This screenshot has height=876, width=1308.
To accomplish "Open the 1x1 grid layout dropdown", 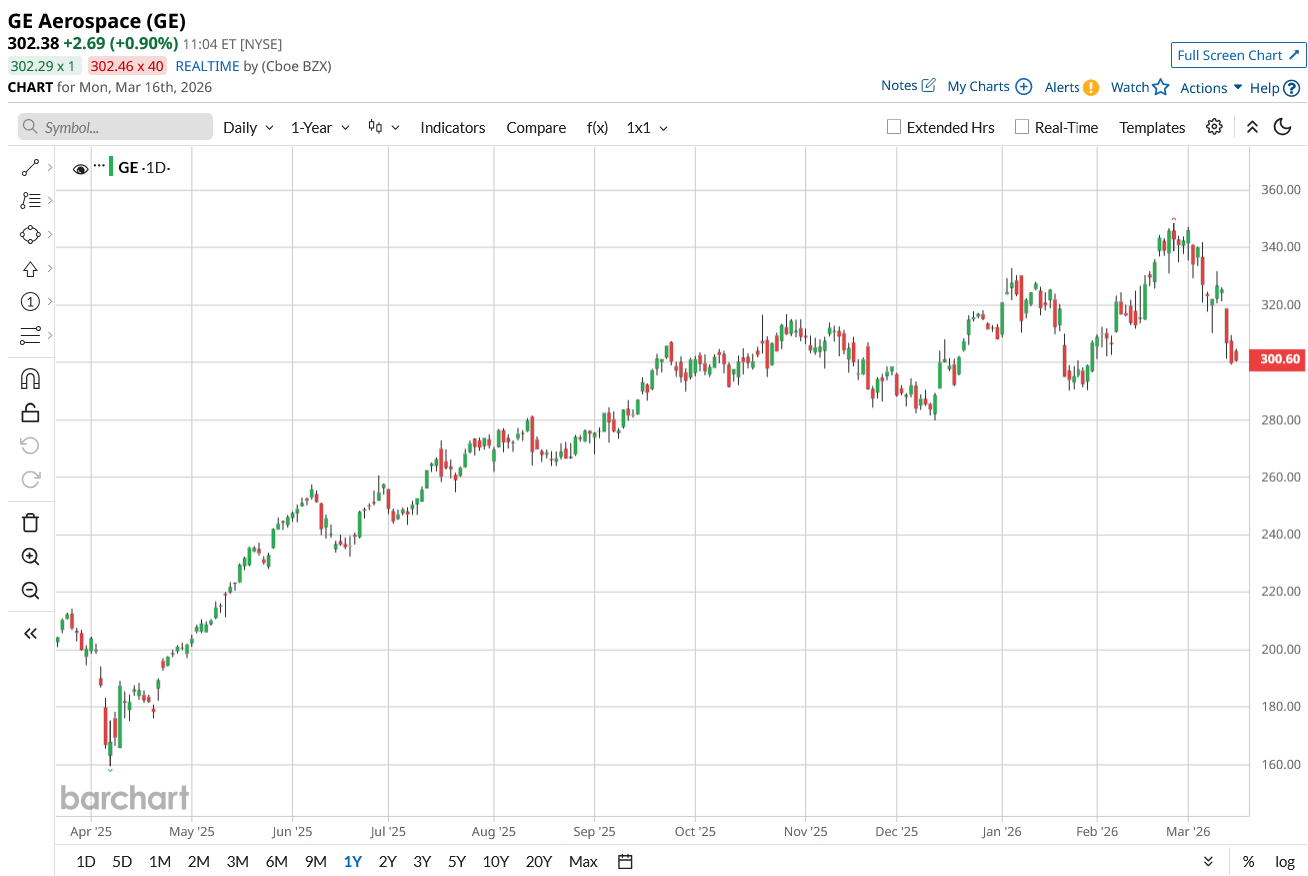I will point(647,127).
